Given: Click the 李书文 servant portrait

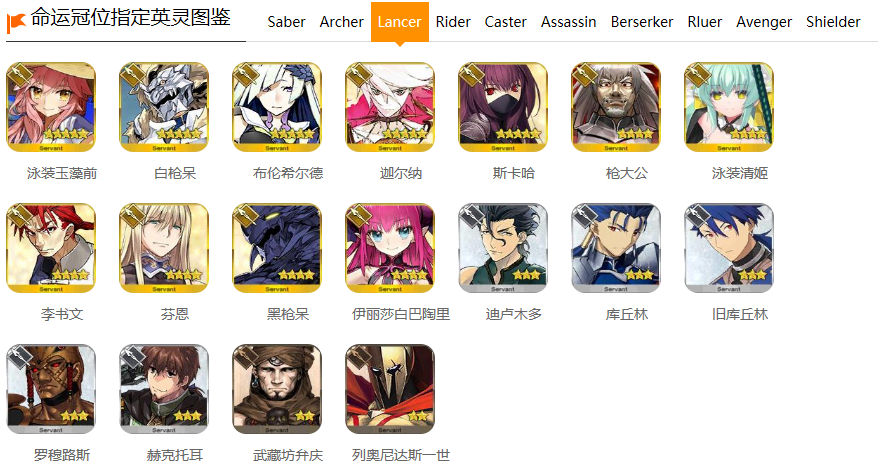Looking at the screenshot, I should 51,248.
